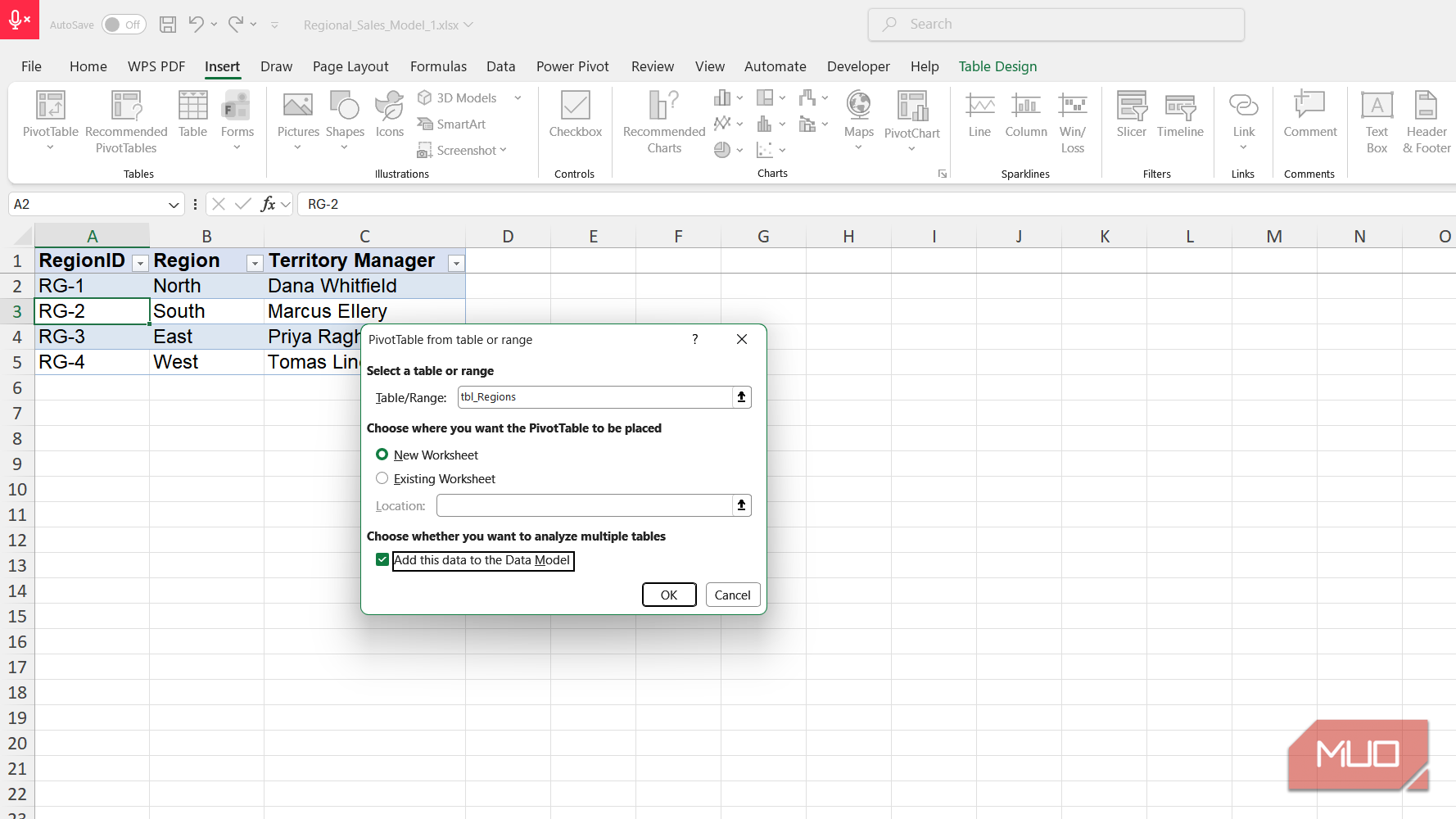Insert a Slicer filter
This screenshot has height=819, width=1456.
(1131, 115)
